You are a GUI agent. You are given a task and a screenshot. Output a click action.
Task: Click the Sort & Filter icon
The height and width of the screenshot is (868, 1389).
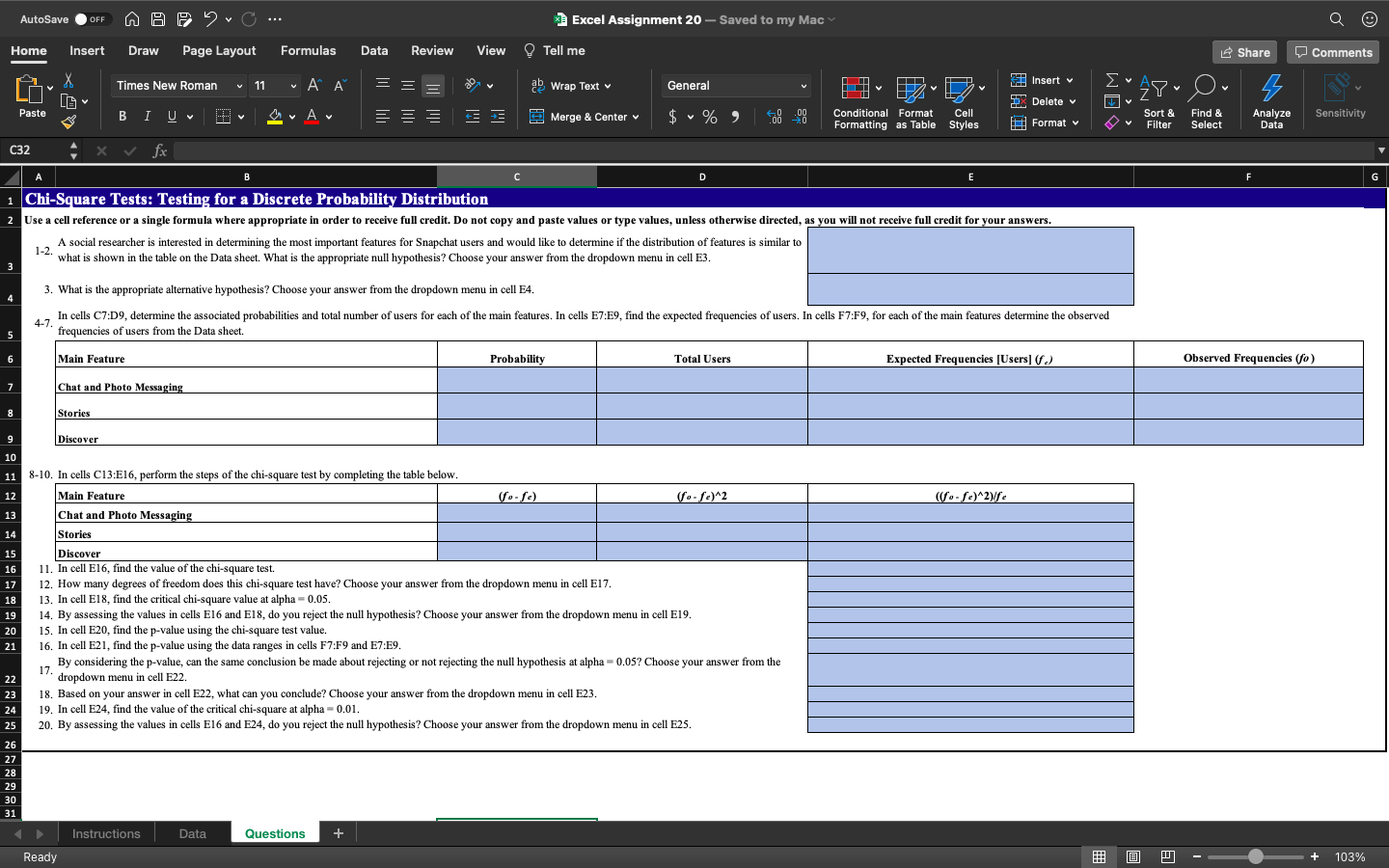coord(1154,89)
